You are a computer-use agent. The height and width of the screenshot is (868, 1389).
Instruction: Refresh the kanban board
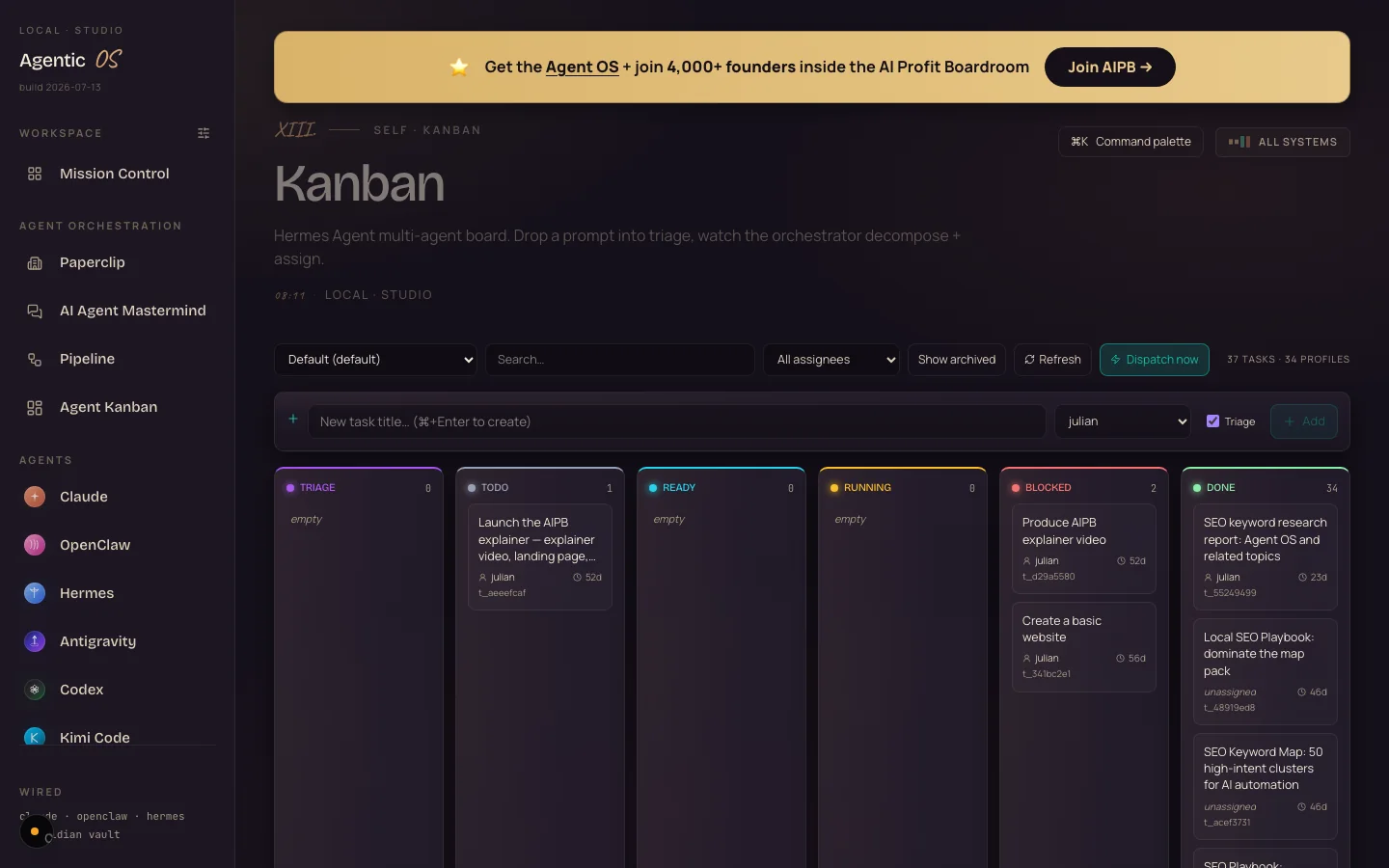click(1052, 360)
